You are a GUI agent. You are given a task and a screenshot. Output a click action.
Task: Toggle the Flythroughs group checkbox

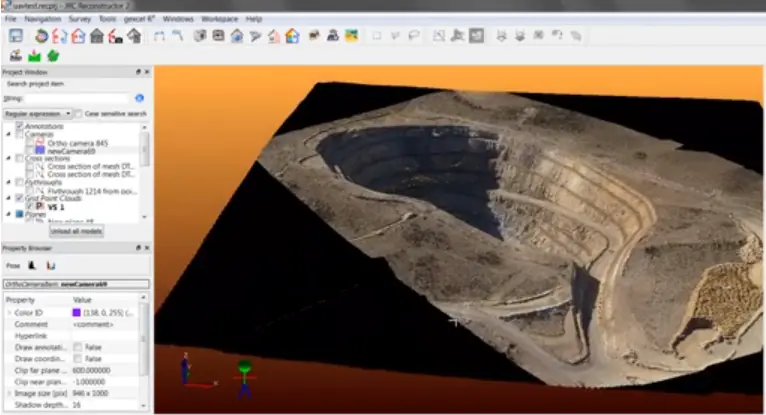tap(20, 182)
